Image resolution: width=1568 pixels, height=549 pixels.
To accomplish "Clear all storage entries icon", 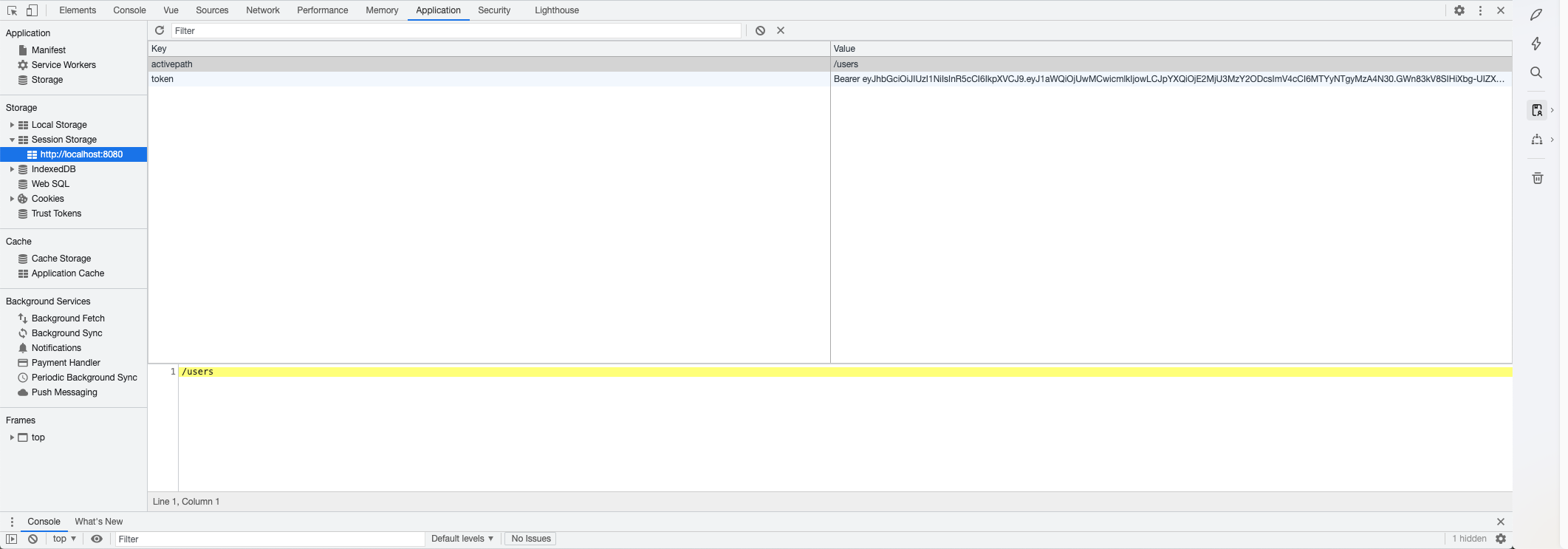I will pos(760,30).
